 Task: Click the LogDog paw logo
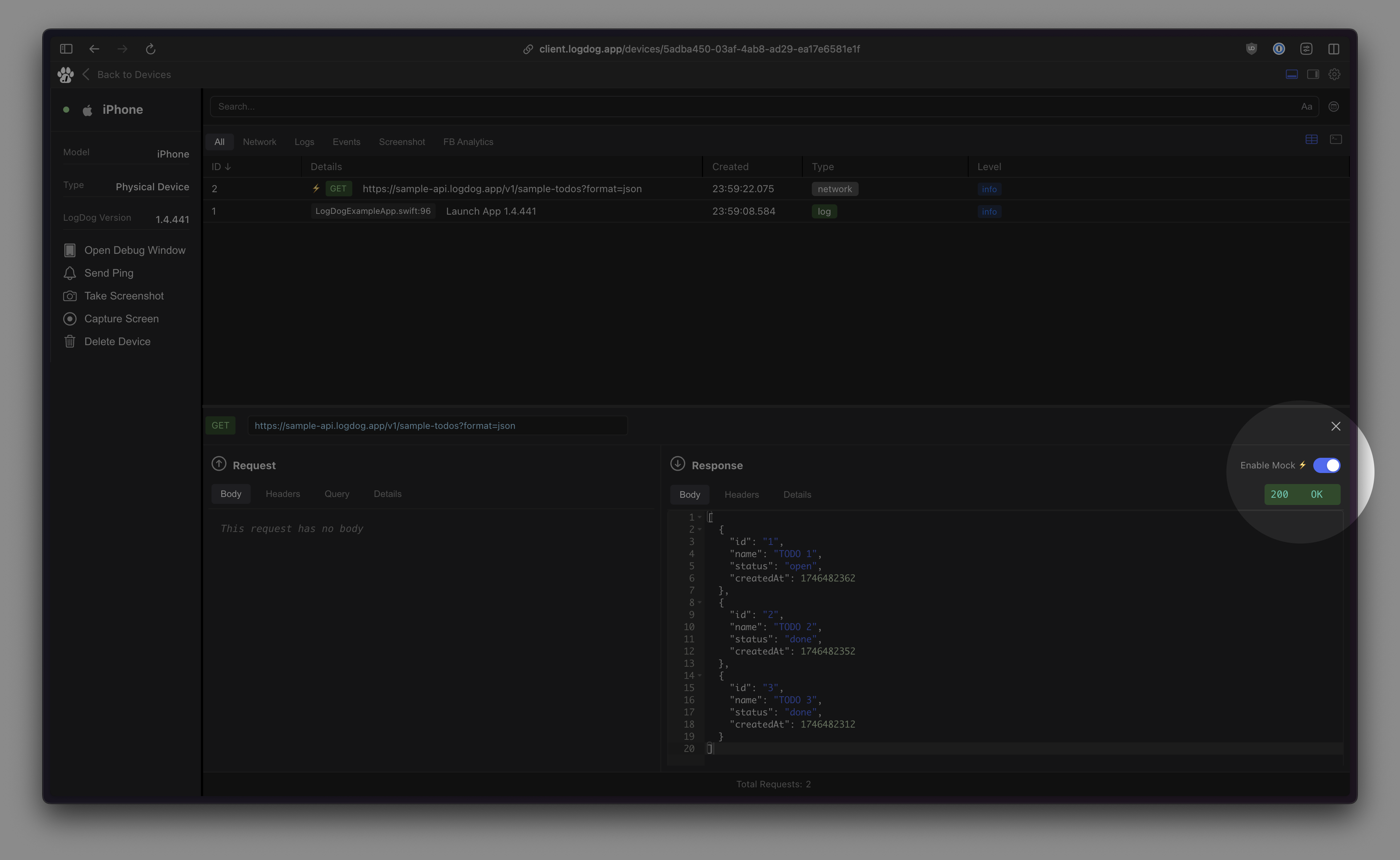(x=65, y=75)
